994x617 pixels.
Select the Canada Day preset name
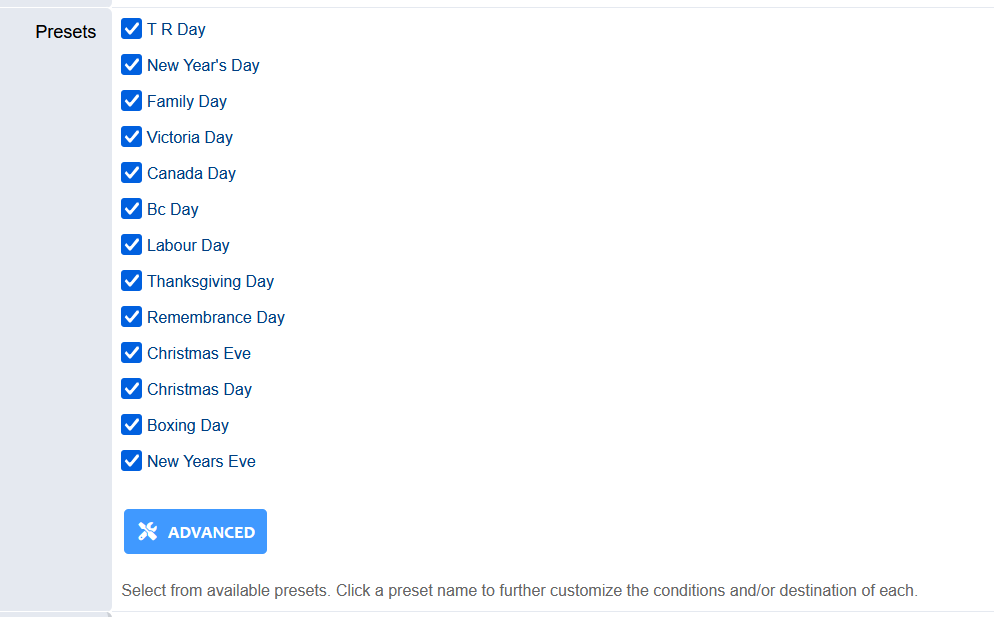pos(191,173)
